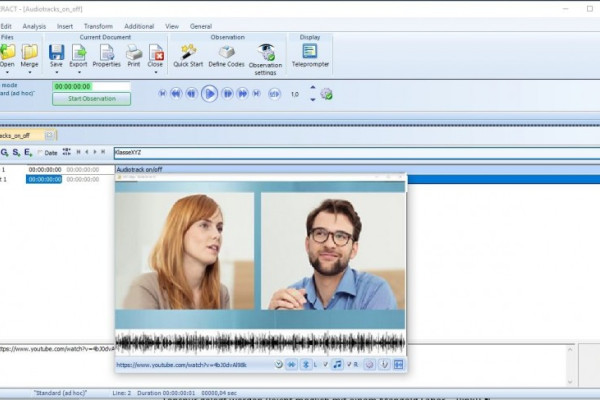Click the loop playback button

tap(274, 94)
